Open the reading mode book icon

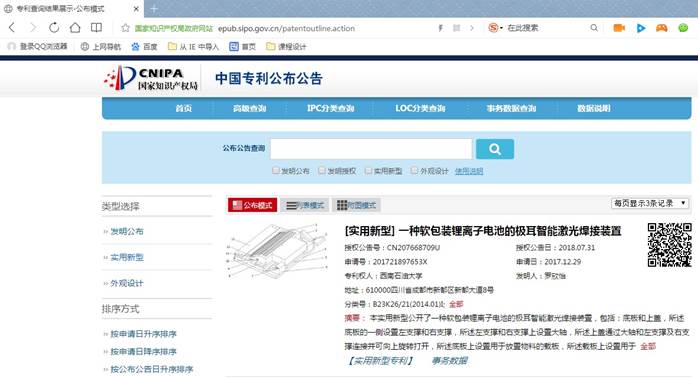pyautogui.click(x=96, y=28)
